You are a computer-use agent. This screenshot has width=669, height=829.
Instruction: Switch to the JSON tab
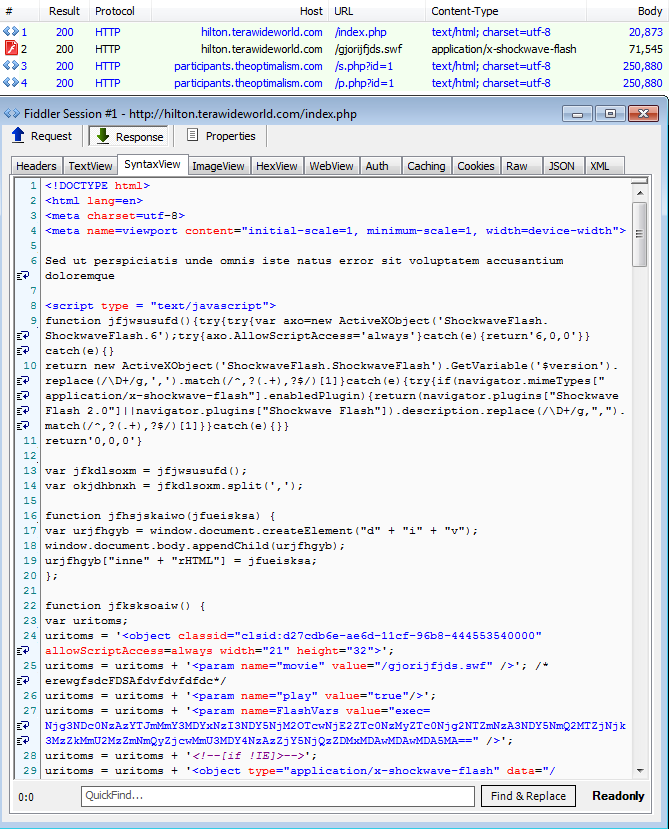[x=562, y=166]
